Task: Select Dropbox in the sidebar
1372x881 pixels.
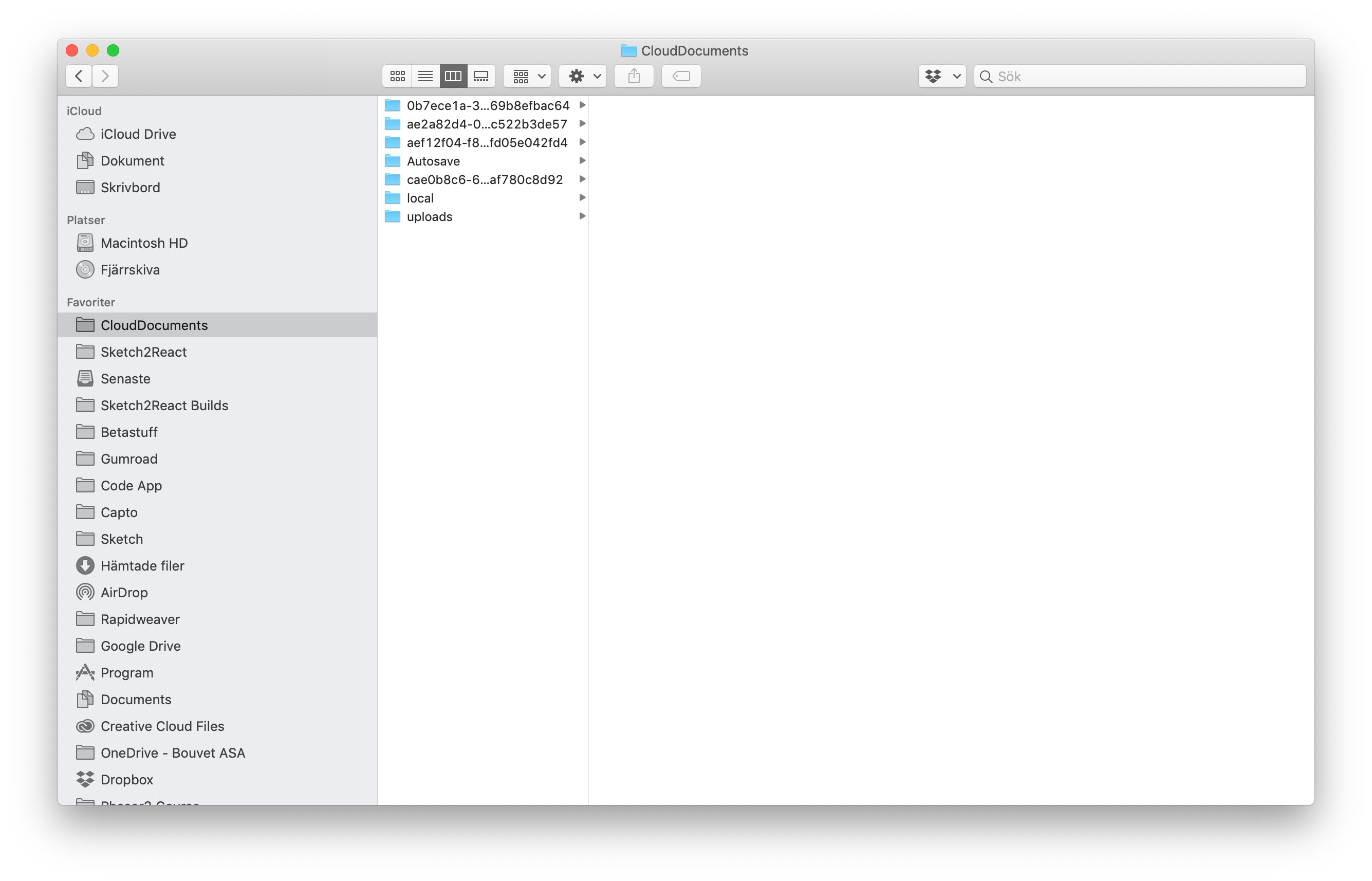Action: [x=127, y=779]
